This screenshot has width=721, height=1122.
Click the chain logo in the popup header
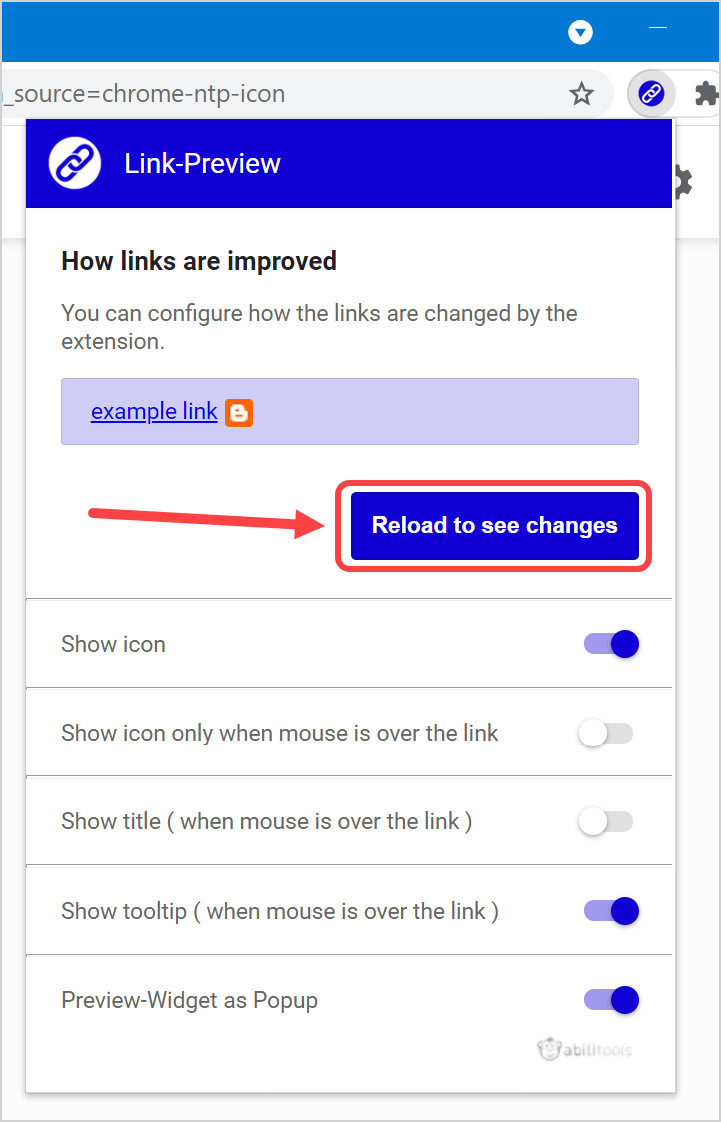point(75,163)
